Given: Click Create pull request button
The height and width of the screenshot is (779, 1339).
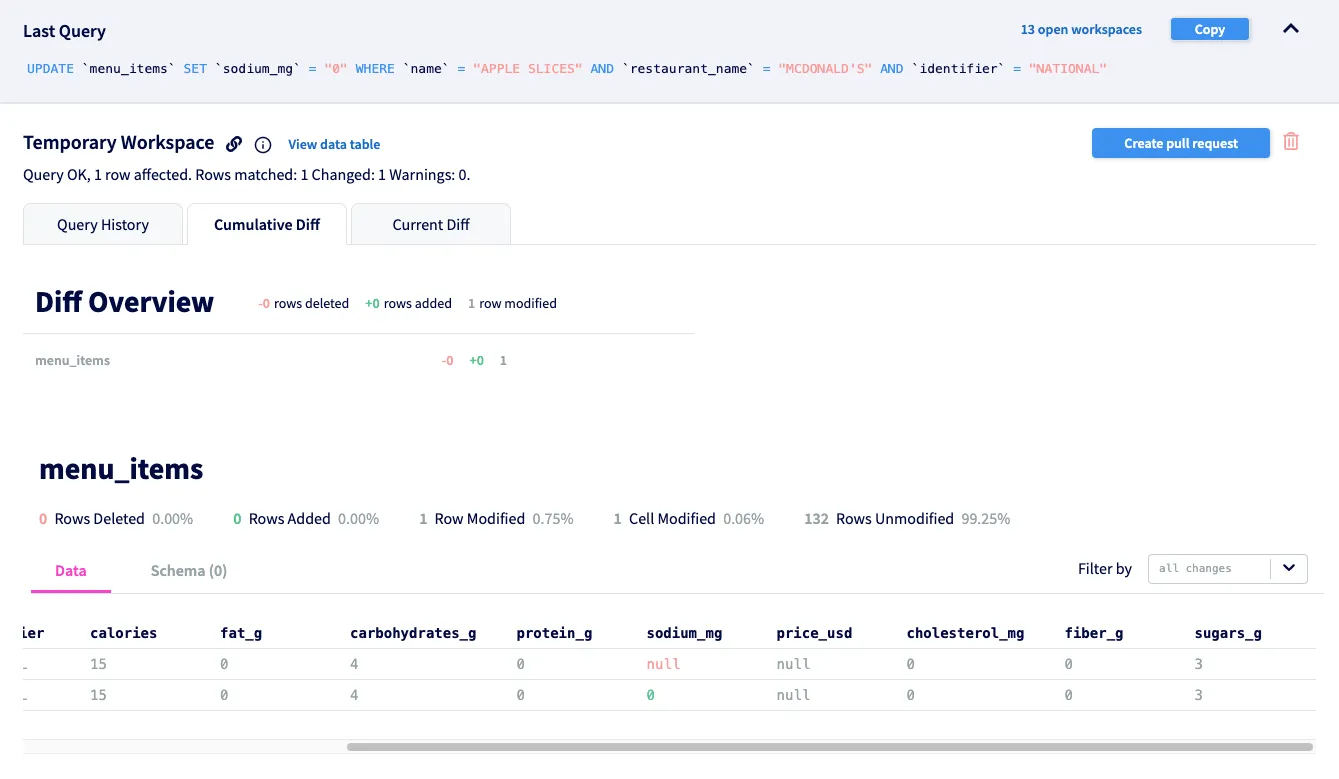Looking at the screenshot, I should click(1180, 144).
